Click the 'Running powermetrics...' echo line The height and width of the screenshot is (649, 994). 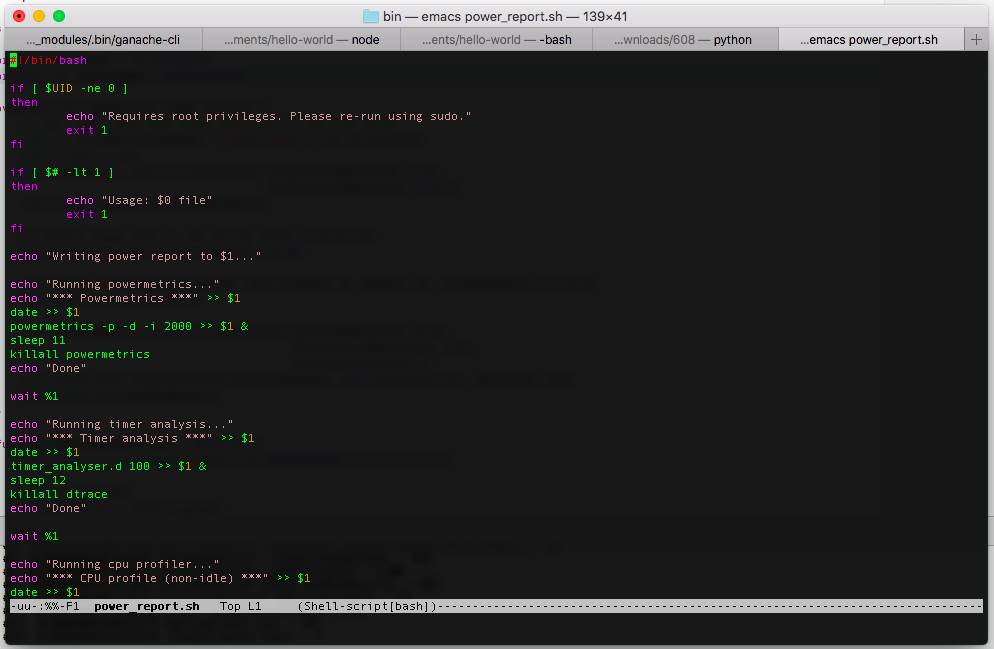click(x=115, y=284)
